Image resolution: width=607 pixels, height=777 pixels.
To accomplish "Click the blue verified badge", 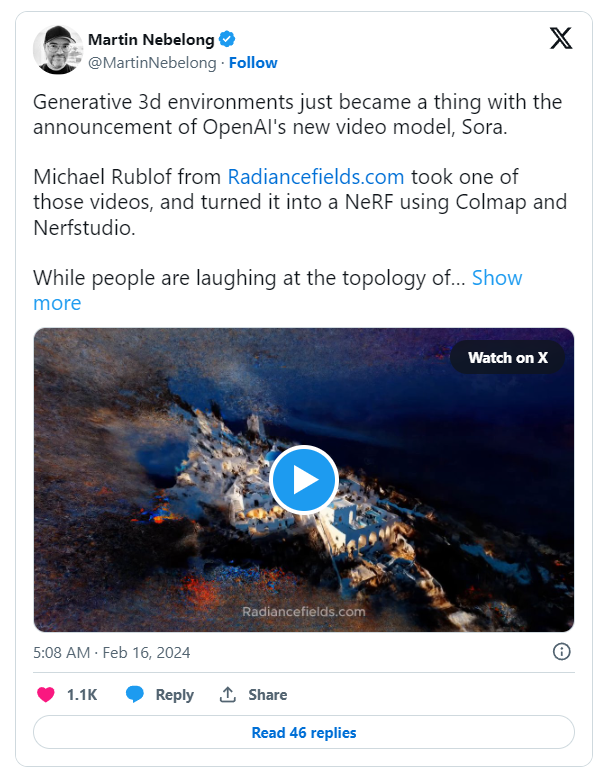I will pyautogui.click(x=228, y=40).
